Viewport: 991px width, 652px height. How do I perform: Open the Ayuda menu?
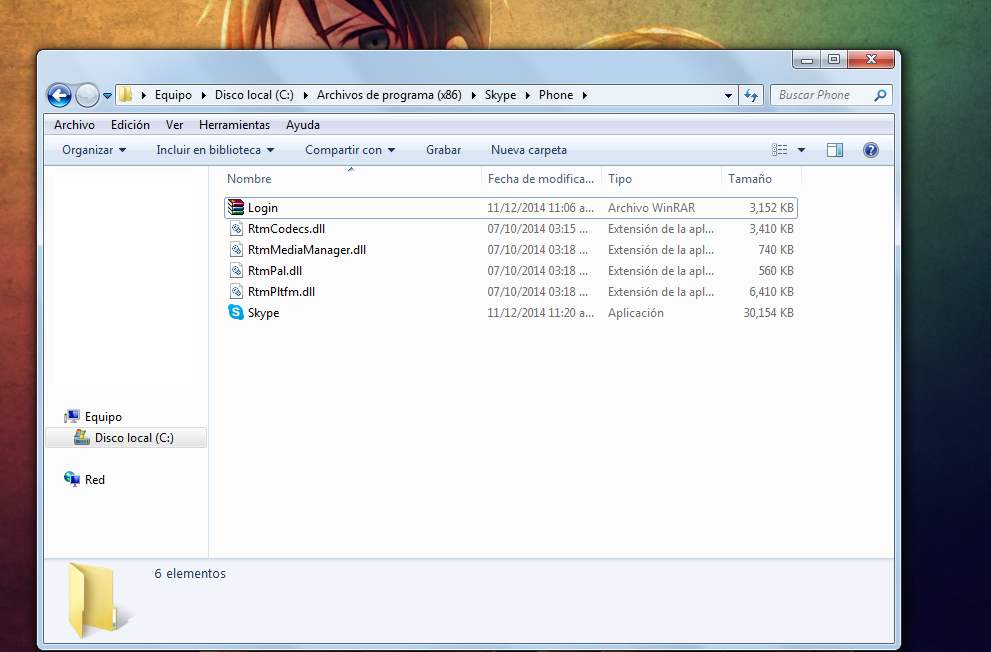303,124
